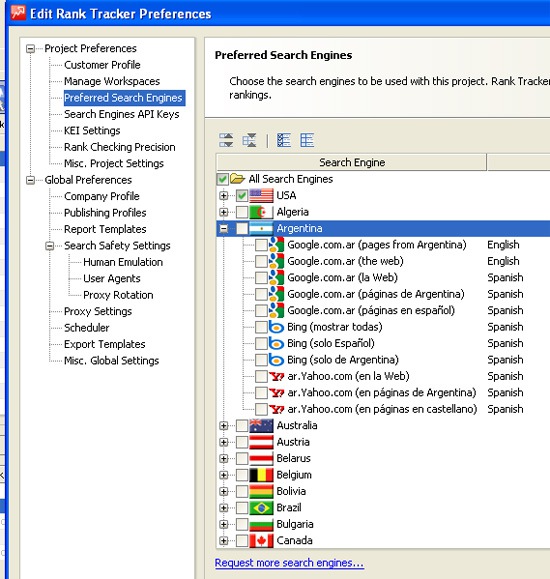Click the collapse all tree toolbar icon
550x579 pixels.
tap(249, 140)
